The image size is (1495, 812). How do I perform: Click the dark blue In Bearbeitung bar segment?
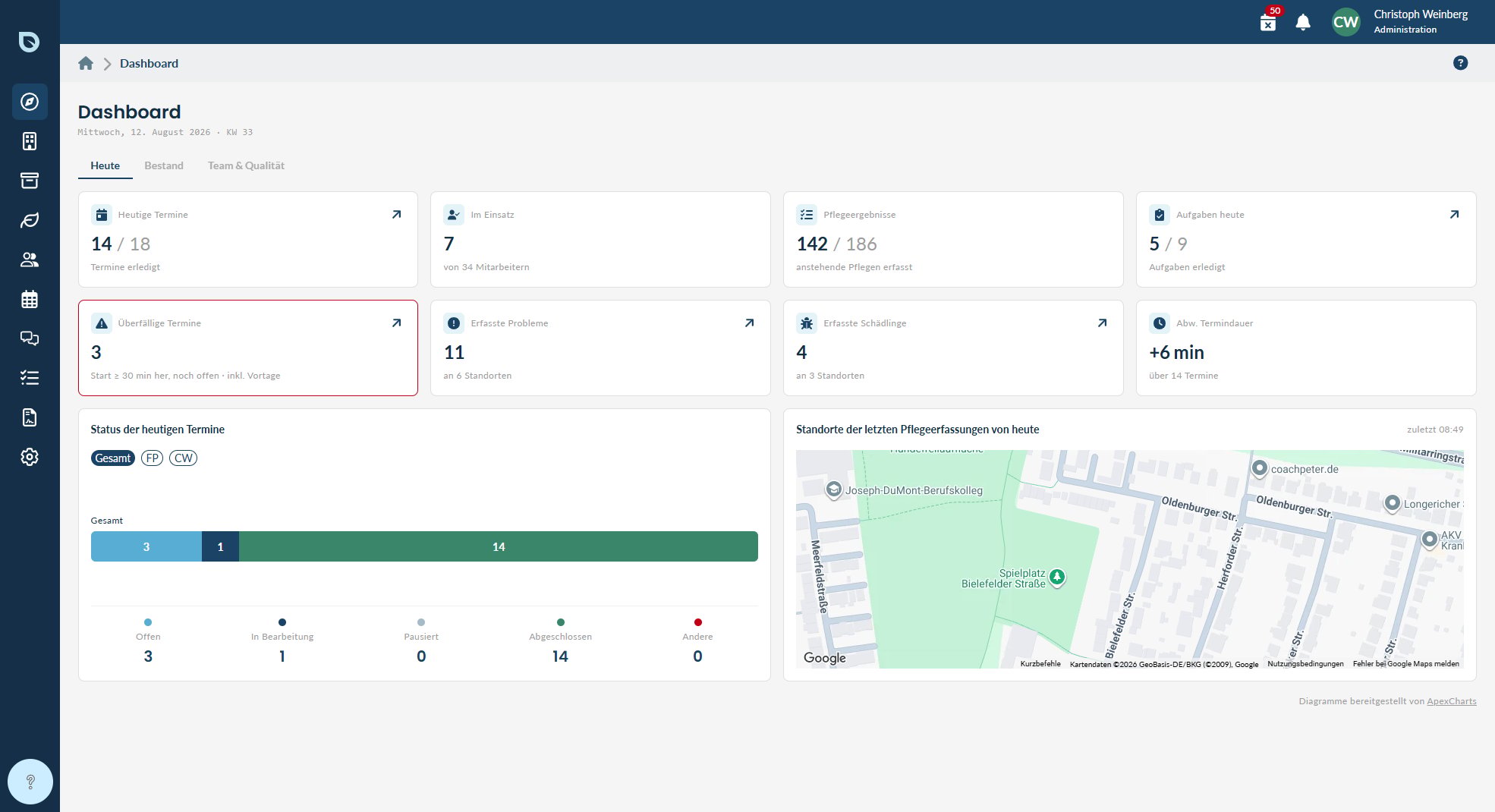tap(220, 546)
